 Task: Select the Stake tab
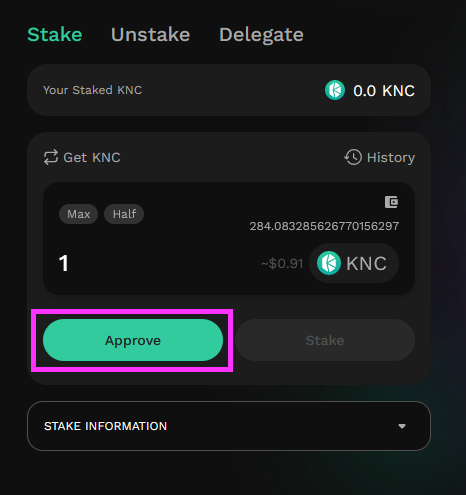click(55, 35)
